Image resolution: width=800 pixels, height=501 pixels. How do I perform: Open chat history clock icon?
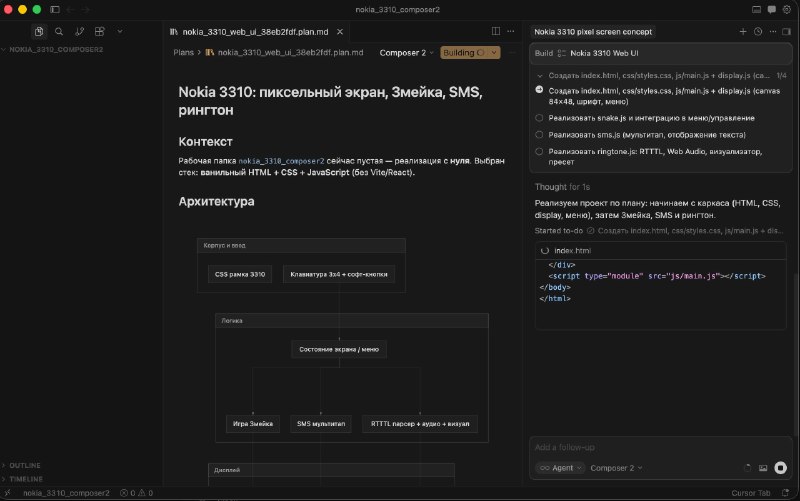(758, 32)
